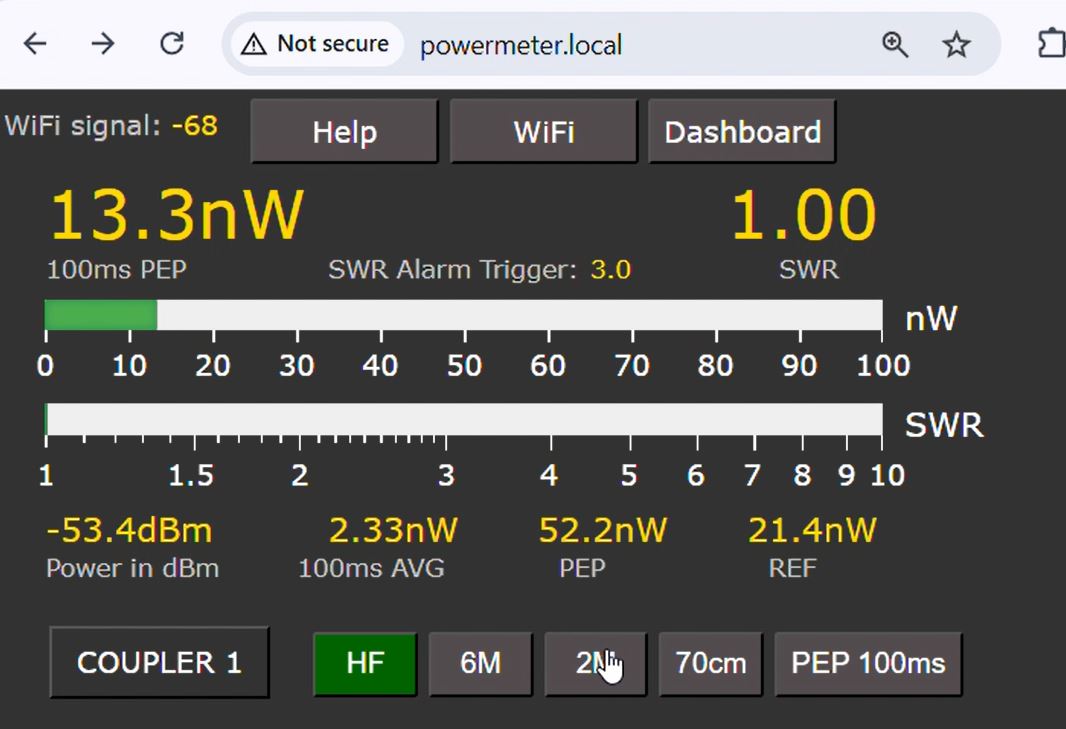Image resolution: width=1066 pixels, height=729 pixels.
Task: Switch to the Dashboard view
Action: [742, 132]
